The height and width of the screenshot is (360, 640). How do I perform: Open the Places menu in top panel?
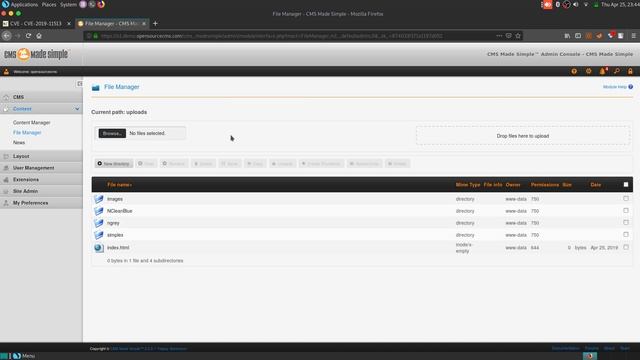[49, 4]
